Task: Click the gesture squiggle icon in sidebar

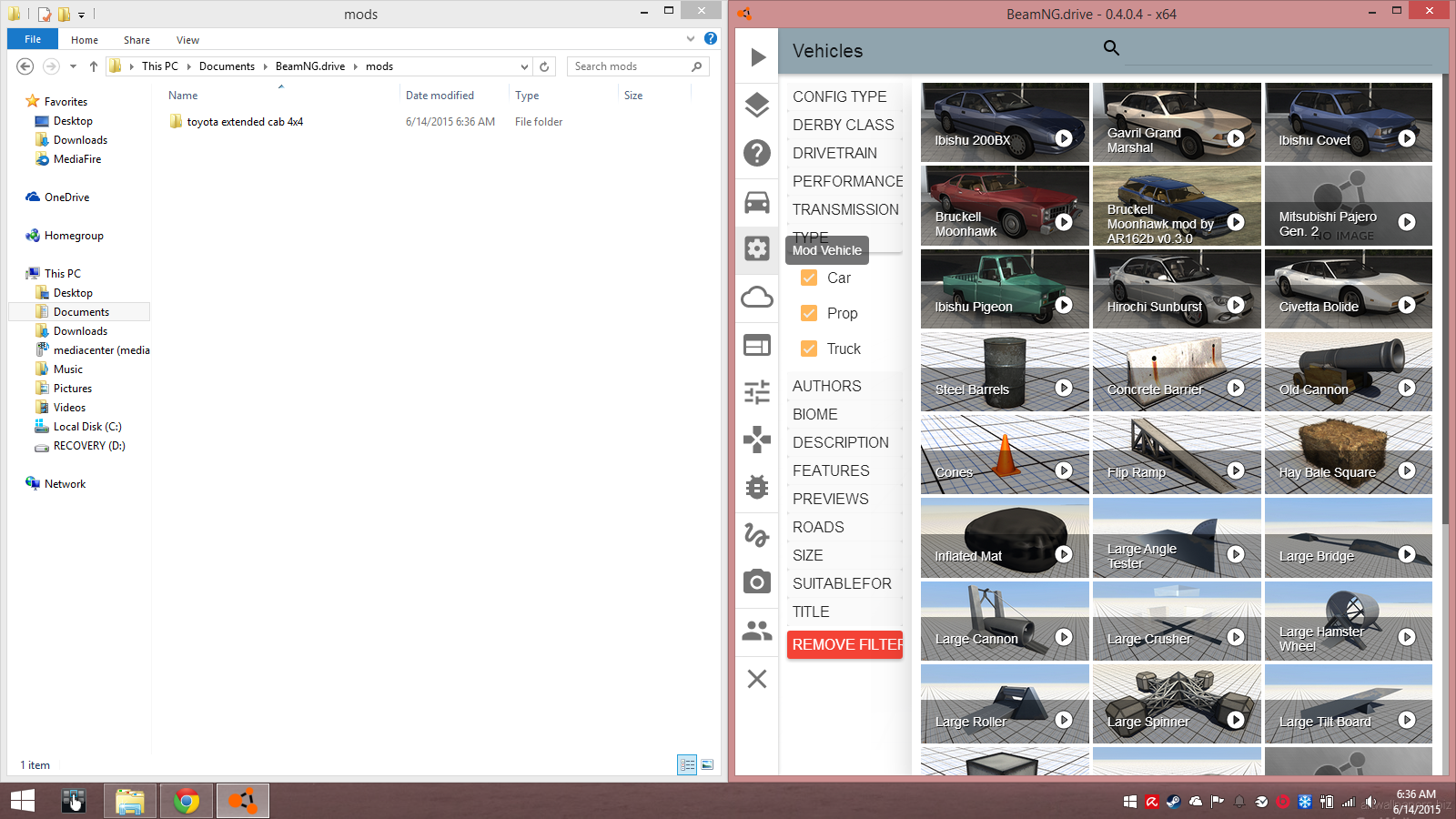Action: pos(757,534)
